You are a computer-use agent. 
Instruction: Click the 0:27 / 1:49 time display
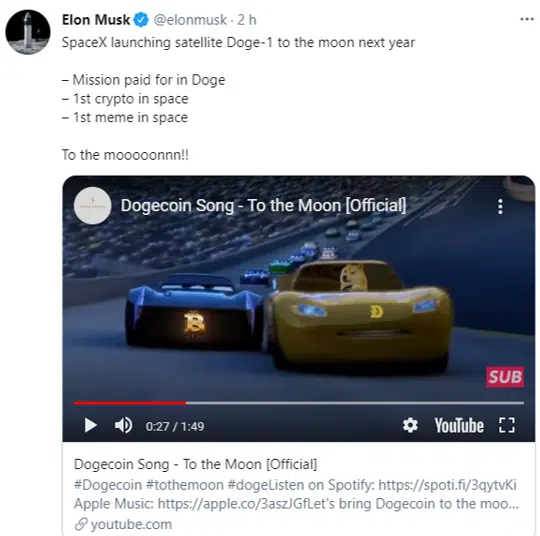coord(175,426)
